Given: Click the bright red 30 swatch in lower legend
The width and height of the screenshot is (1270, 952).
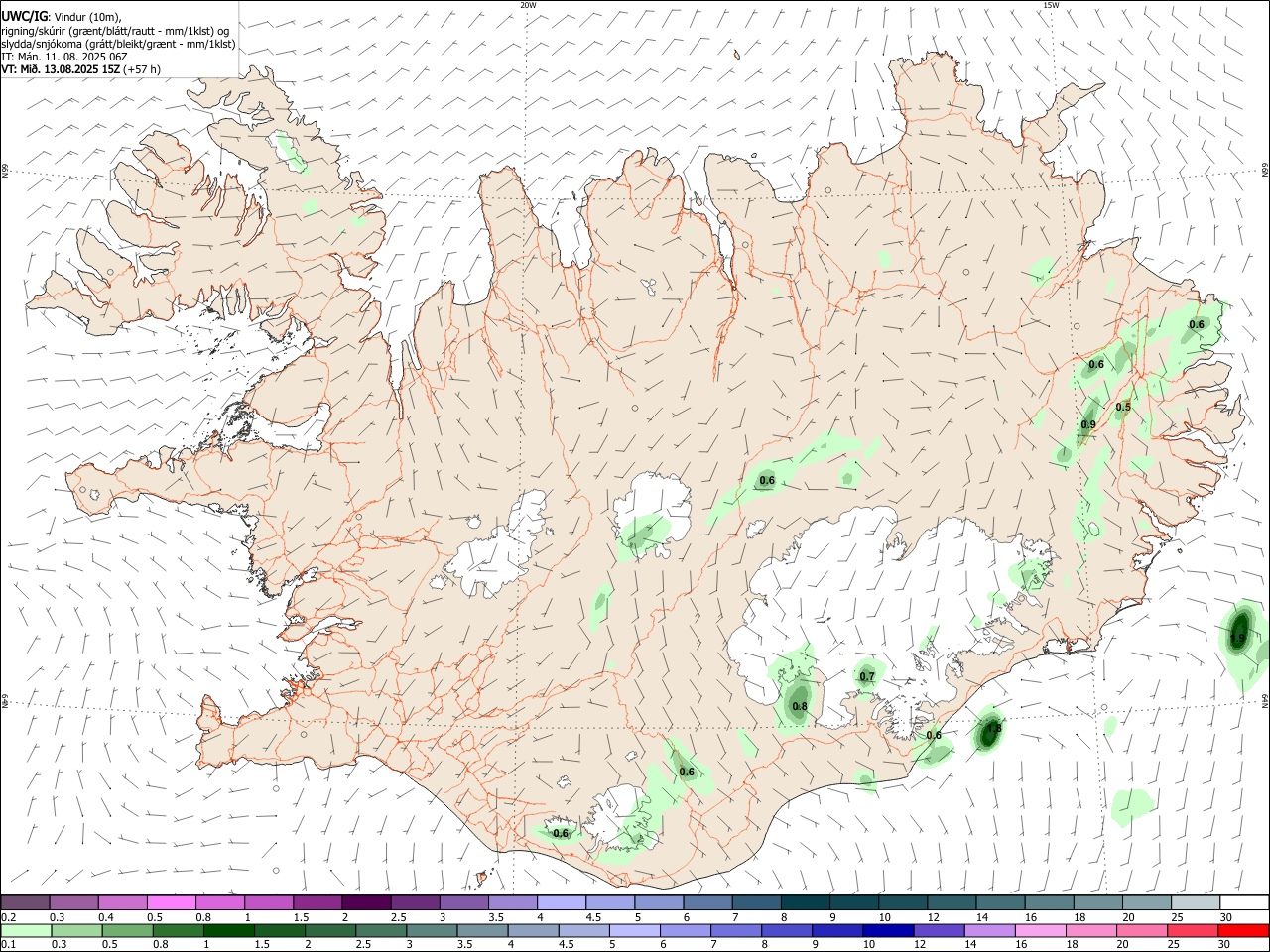Looking at the screenshot, I should point(1243,930).
